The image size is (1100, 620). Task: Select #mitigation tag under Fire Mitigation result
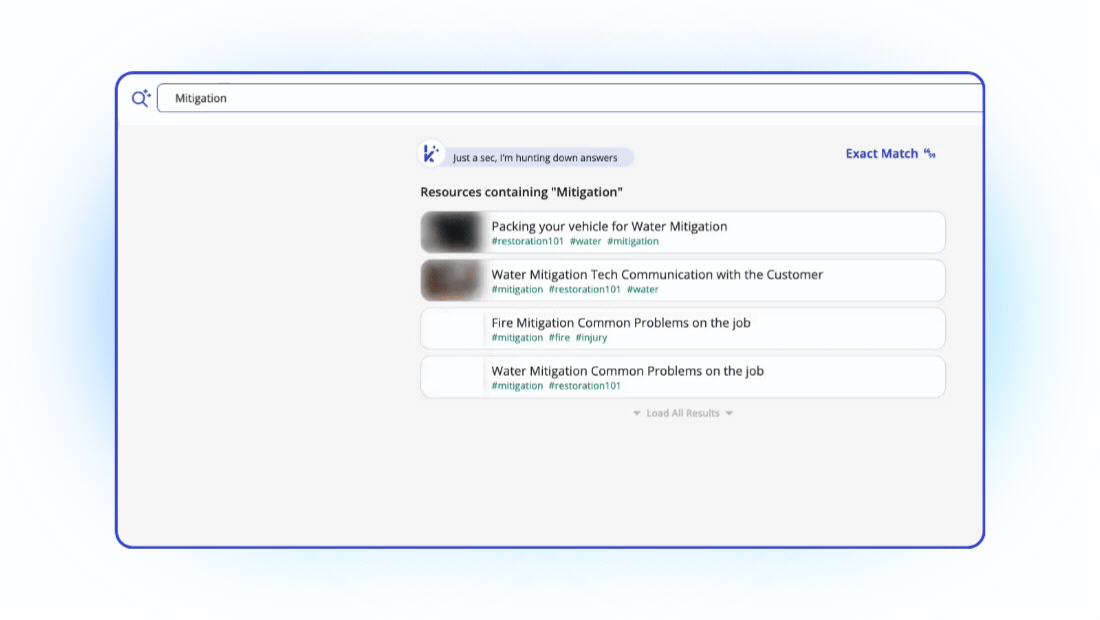point(517,338)
